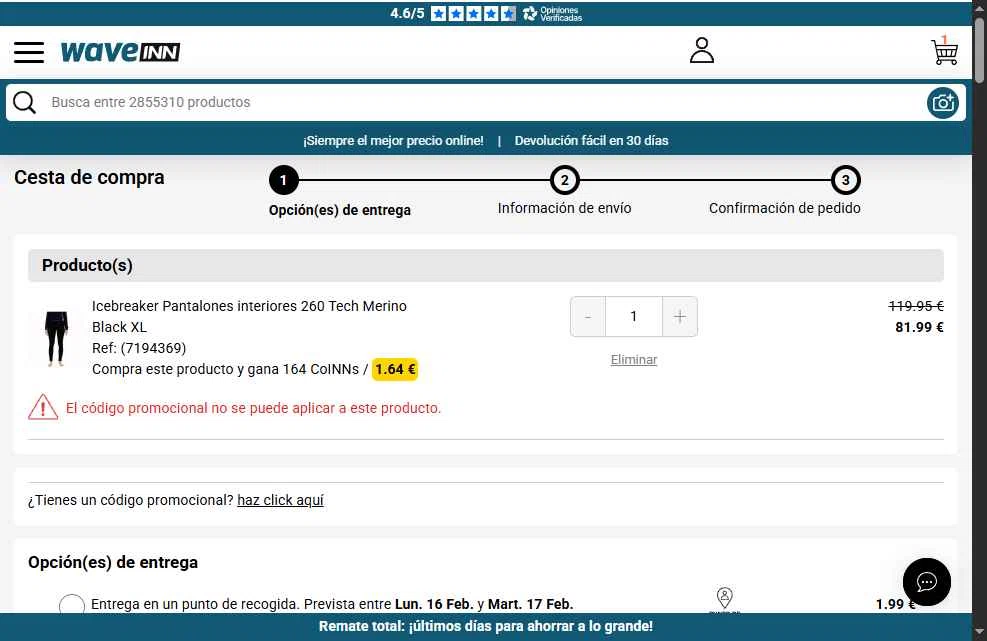Click ¡Siempre el mejor precio online! text
Screen dimensions: 987x641
(x=393, y=140)
